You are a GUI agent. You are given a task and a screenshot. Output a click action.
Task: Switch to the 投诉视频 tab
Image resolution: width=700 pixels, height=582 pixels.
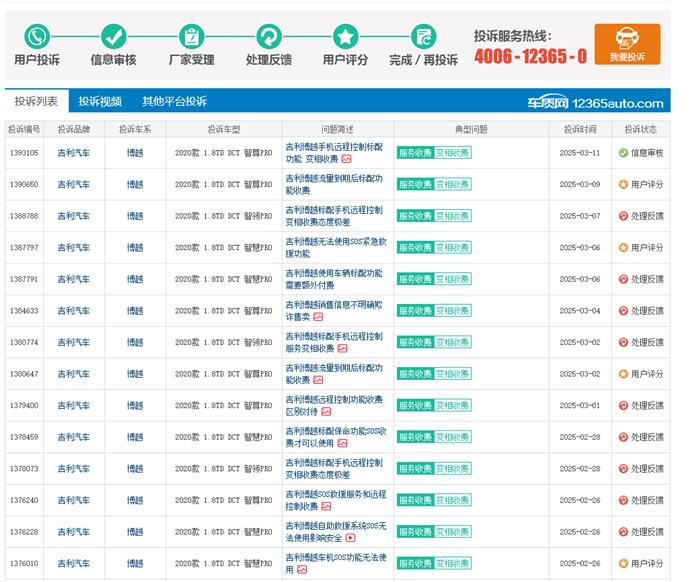point(100,101)
